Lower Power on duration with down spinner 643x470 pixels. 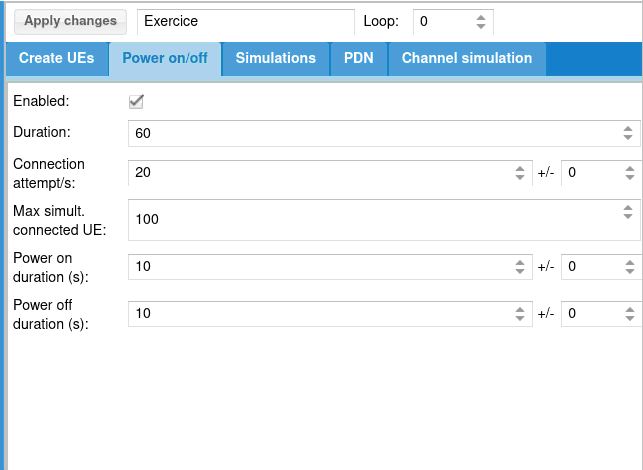[x=520, y=271]
